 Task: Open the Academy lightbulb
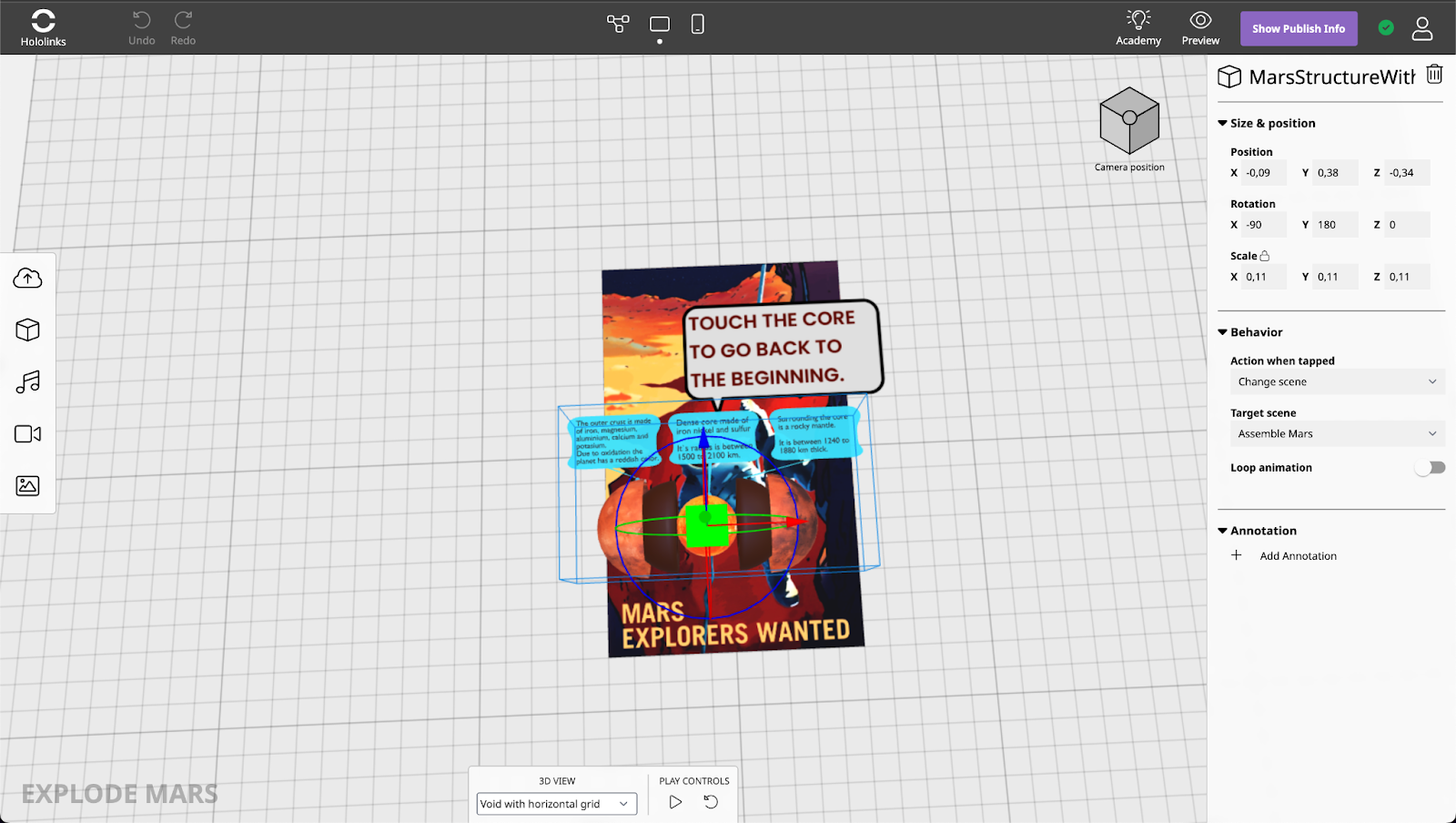click(x=1138, y=27)
